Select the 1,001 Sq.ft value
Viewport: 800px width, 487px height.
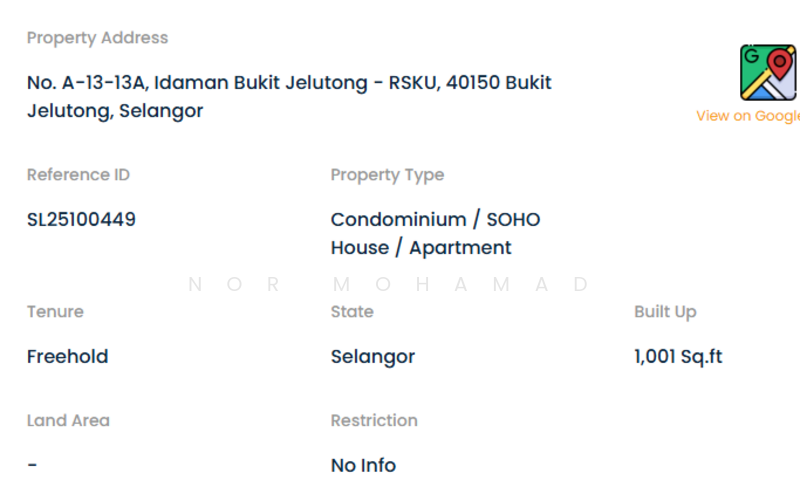[678, 356]
